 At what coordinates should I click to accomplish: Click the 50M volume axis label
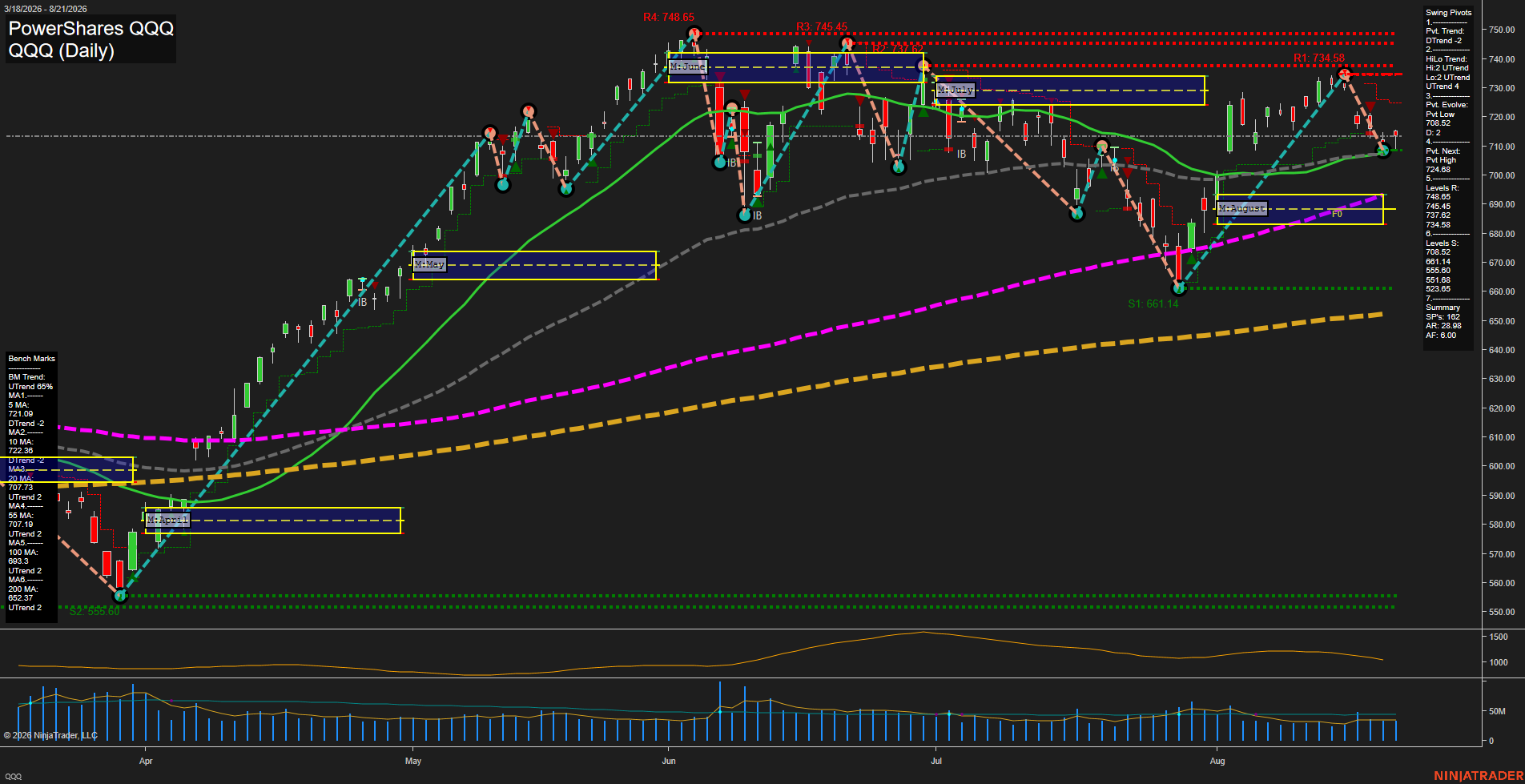(1497, 711)
